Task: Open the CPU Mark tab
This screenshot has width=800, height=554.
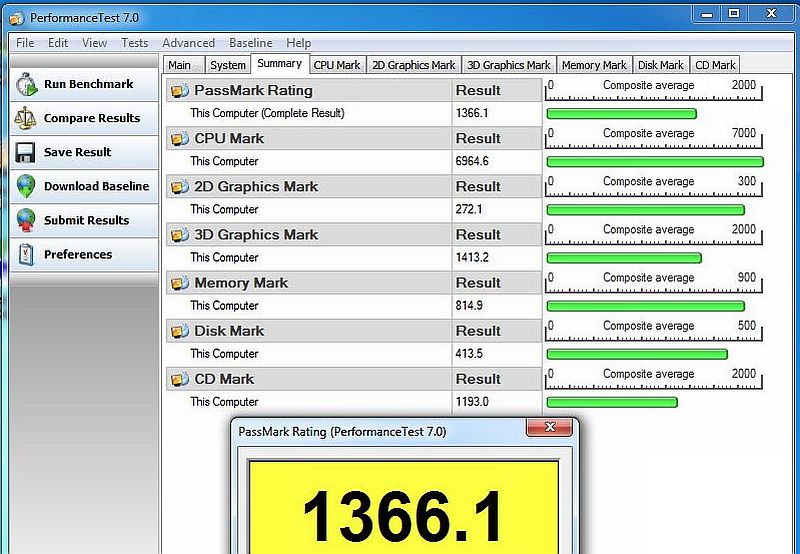Action: [x=337, y=65]
